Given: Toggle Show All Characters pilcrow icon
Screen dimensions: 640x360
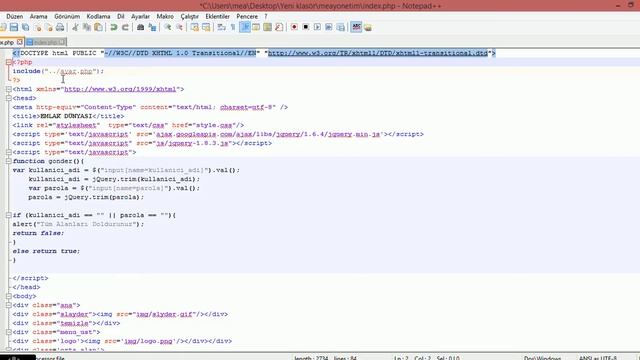Looking at the screenshot, I should coord(233,27).
